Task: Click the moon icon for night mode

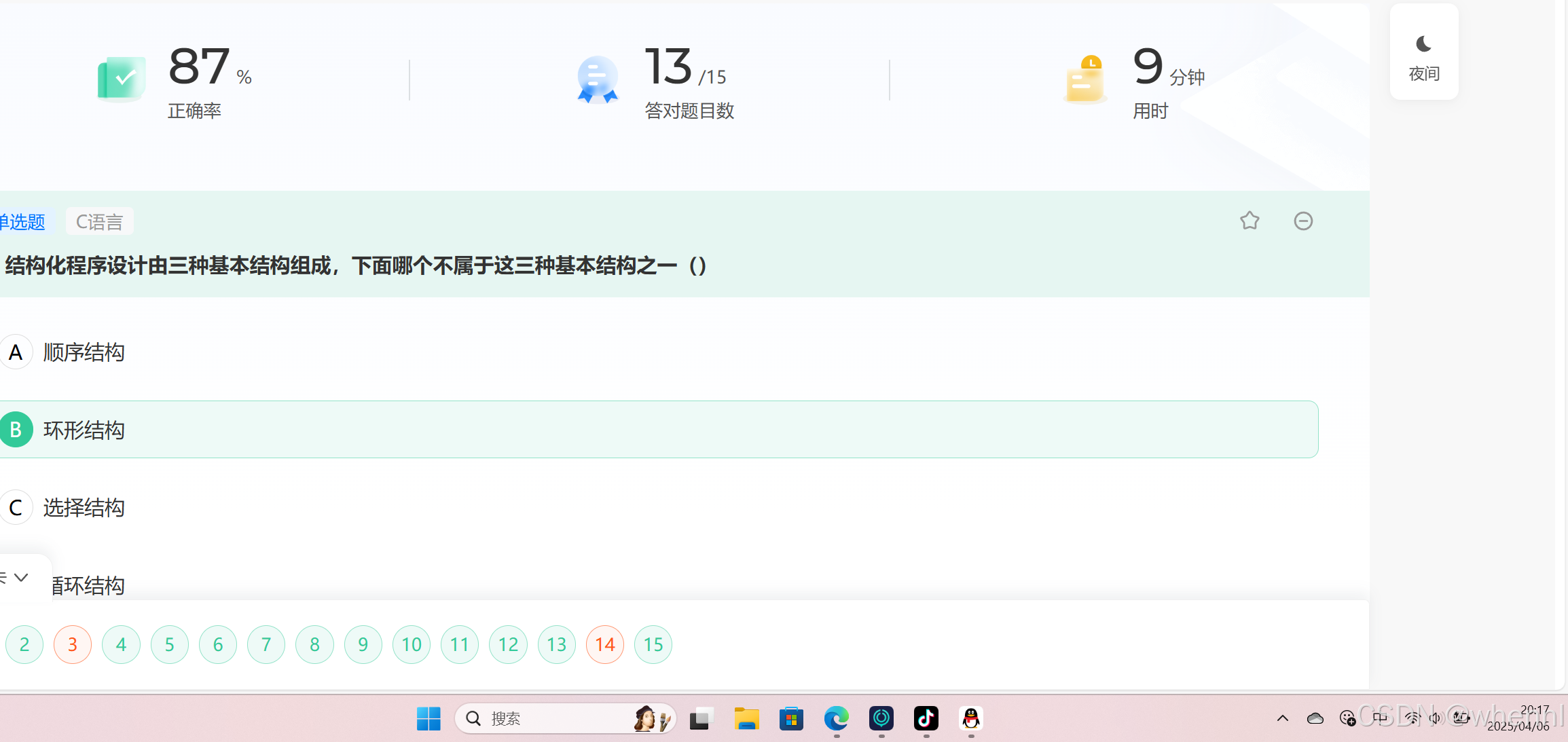Action: pos(1423,45)
